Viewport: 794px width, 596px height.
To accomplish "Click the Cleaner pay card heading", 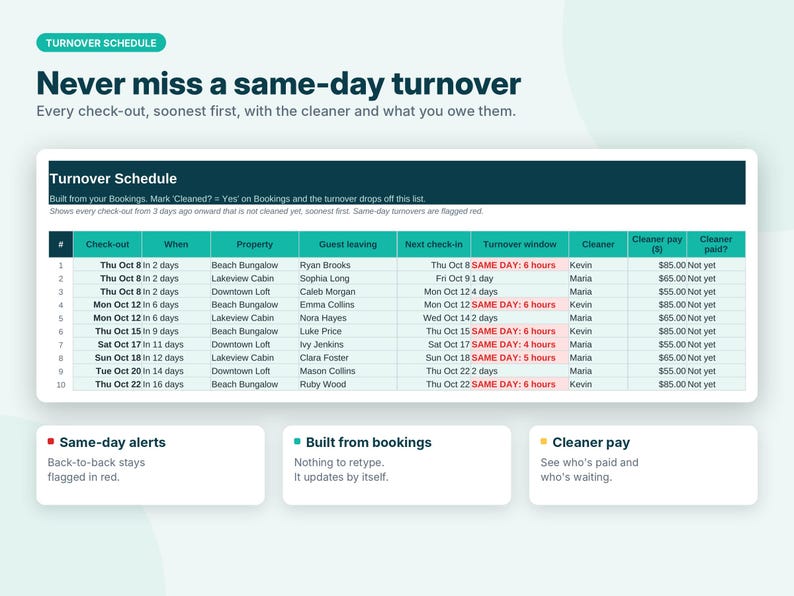I will pos(591,443).
